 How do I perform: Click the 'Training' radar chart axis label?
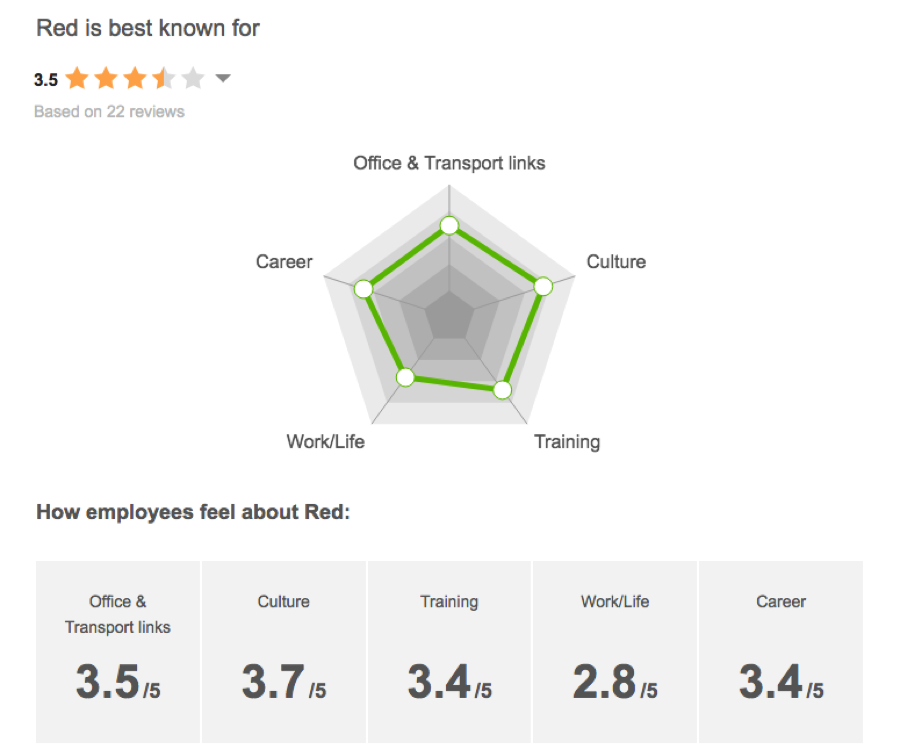point(567,441)
